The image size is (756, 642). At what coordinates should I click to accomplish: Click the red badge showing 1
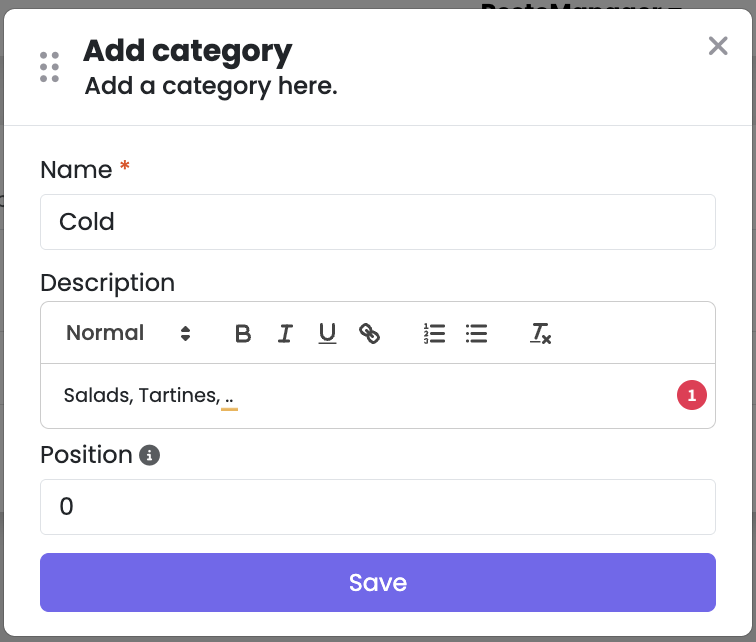[691, 395]
